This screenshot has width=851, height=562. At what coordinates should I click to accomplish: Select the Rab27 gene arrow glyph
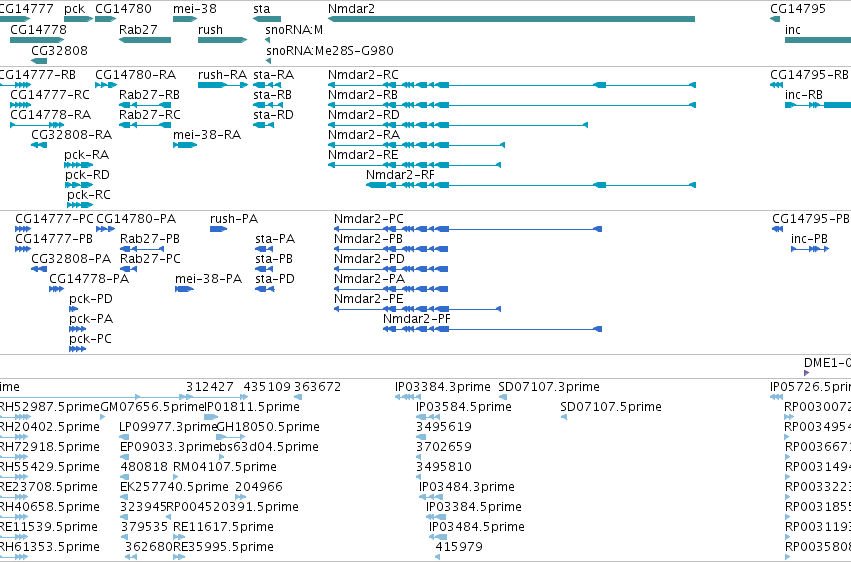tap(145, 40)
